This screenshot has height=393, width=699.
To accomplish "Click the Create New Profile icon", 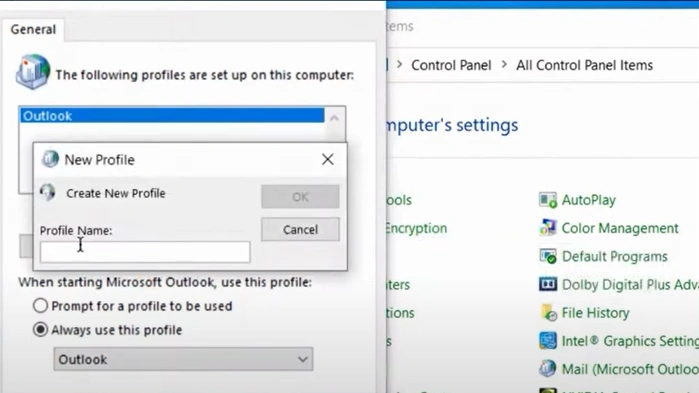I will click(x=48, y=193).
